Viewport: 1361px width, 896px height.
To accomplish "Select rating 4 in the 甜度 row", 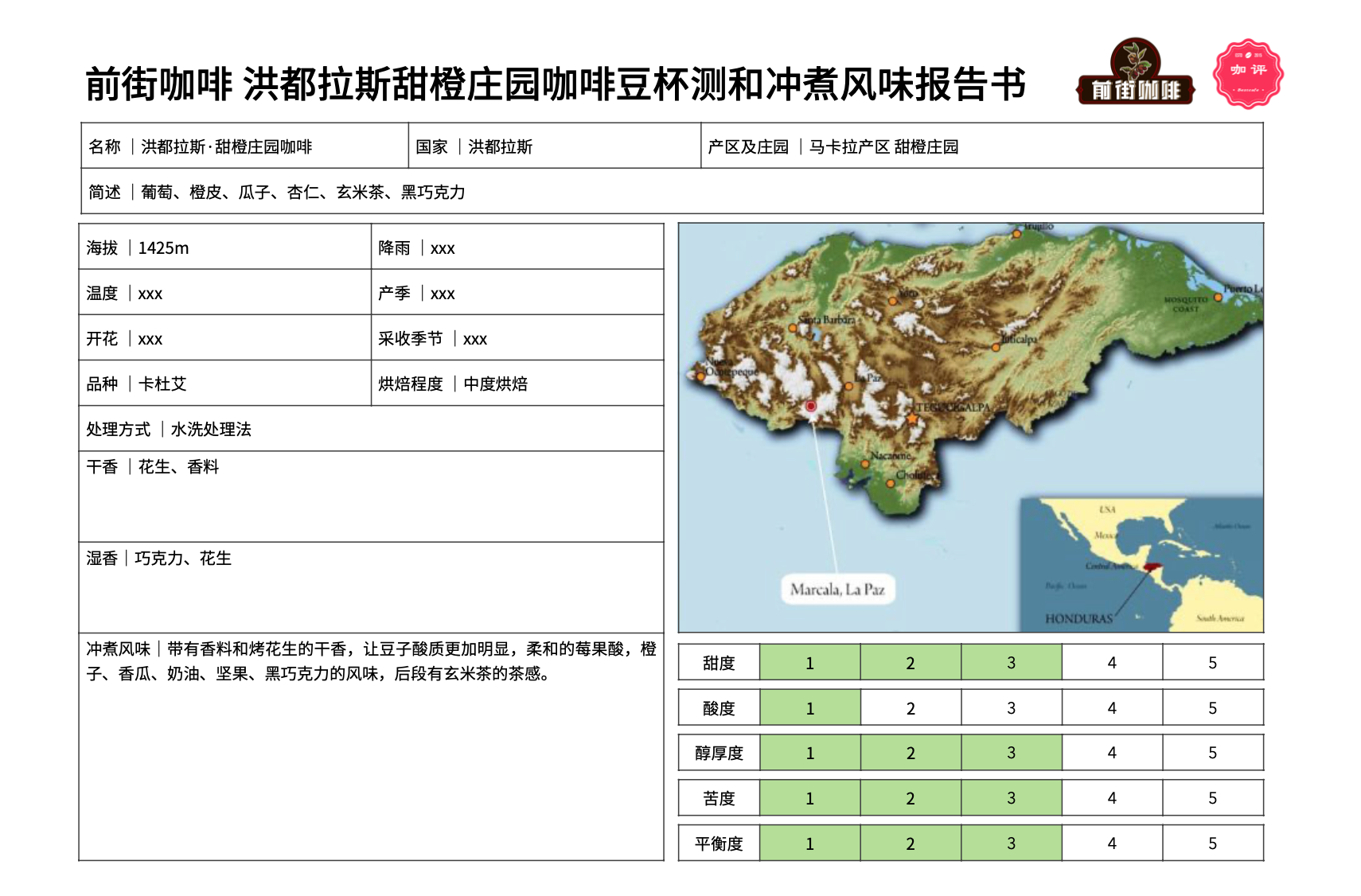I will point(1111,663).
